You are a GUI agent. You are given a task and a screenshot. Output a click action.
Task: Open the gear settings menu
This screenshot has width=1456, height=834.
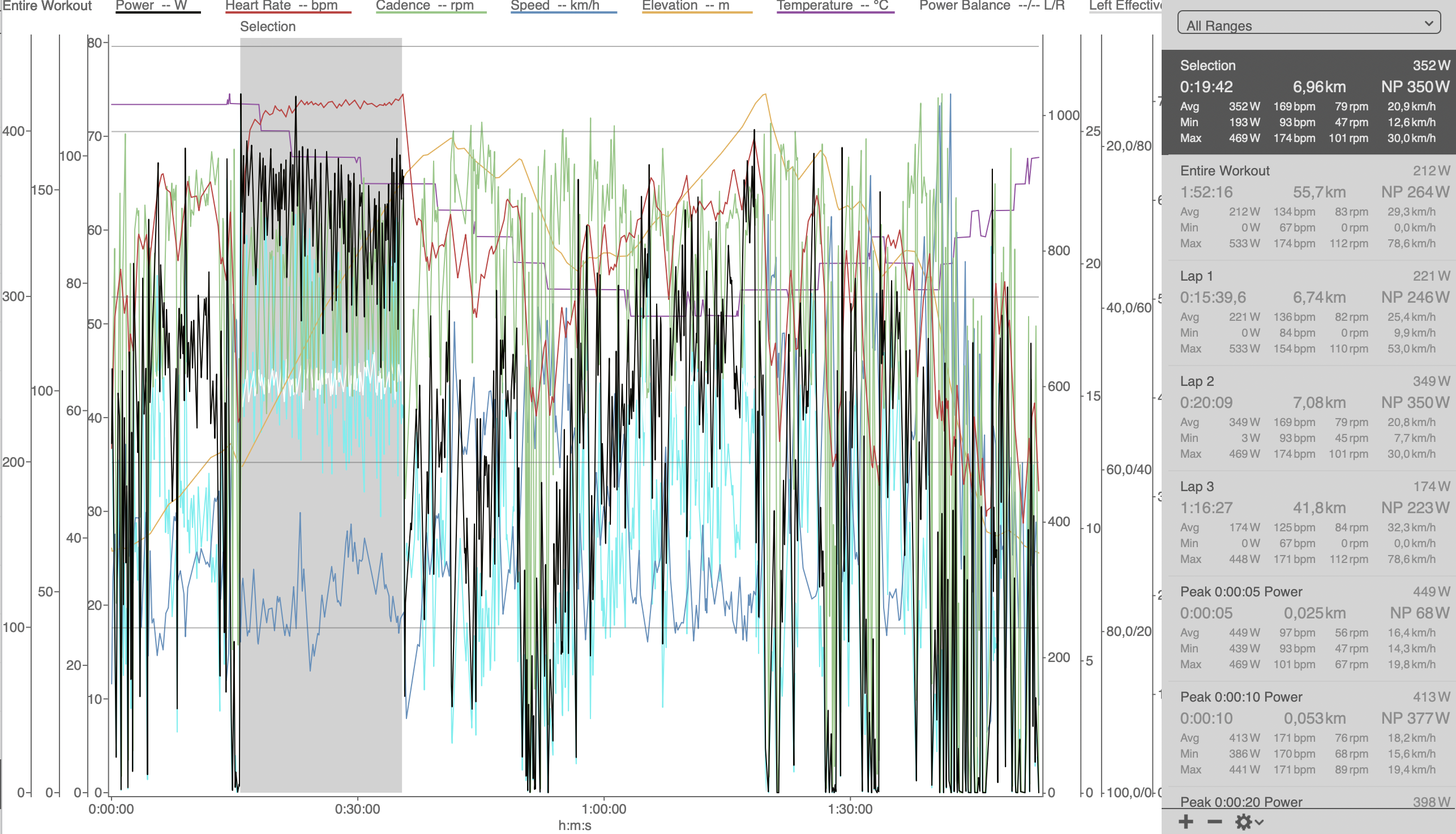(1243, 822)
